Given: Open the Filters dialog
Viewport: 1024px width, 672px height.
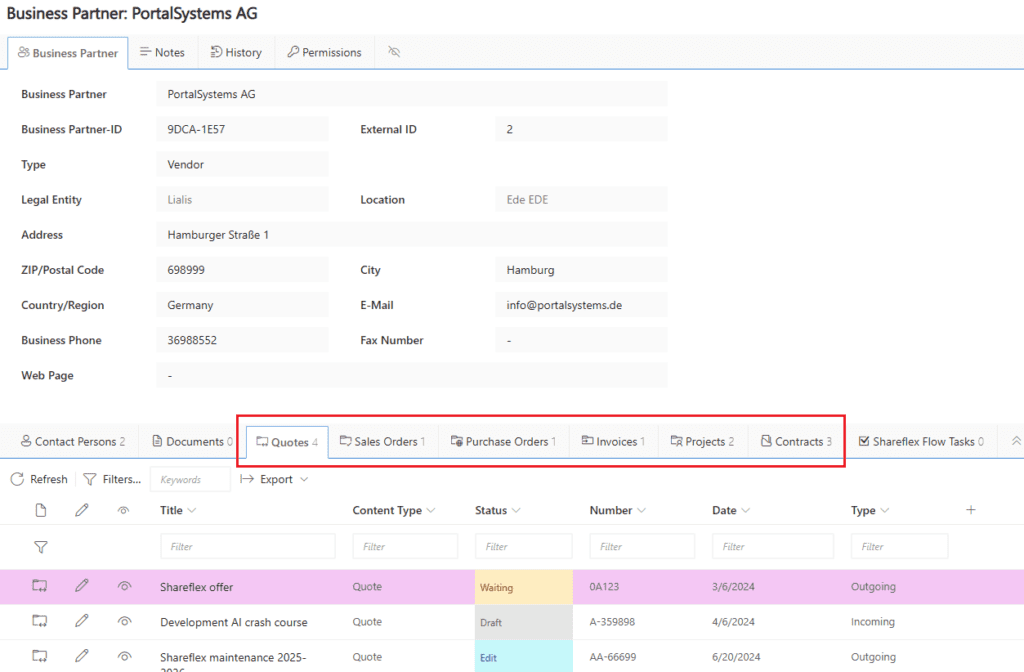Looking at the screenshot, I should click(x=112, y=479).
